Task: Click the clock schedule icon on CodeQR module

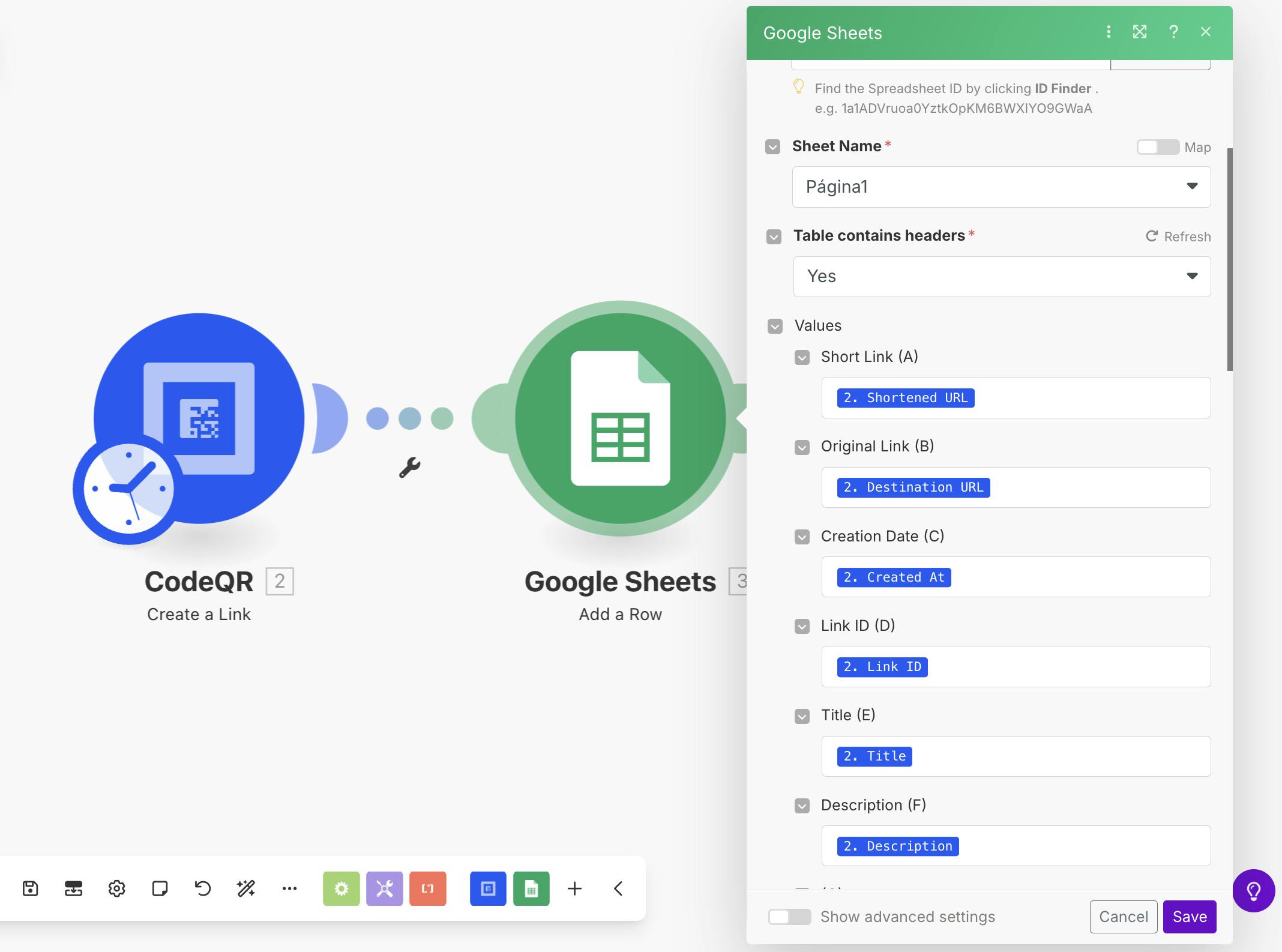Action: click(128, 489)
